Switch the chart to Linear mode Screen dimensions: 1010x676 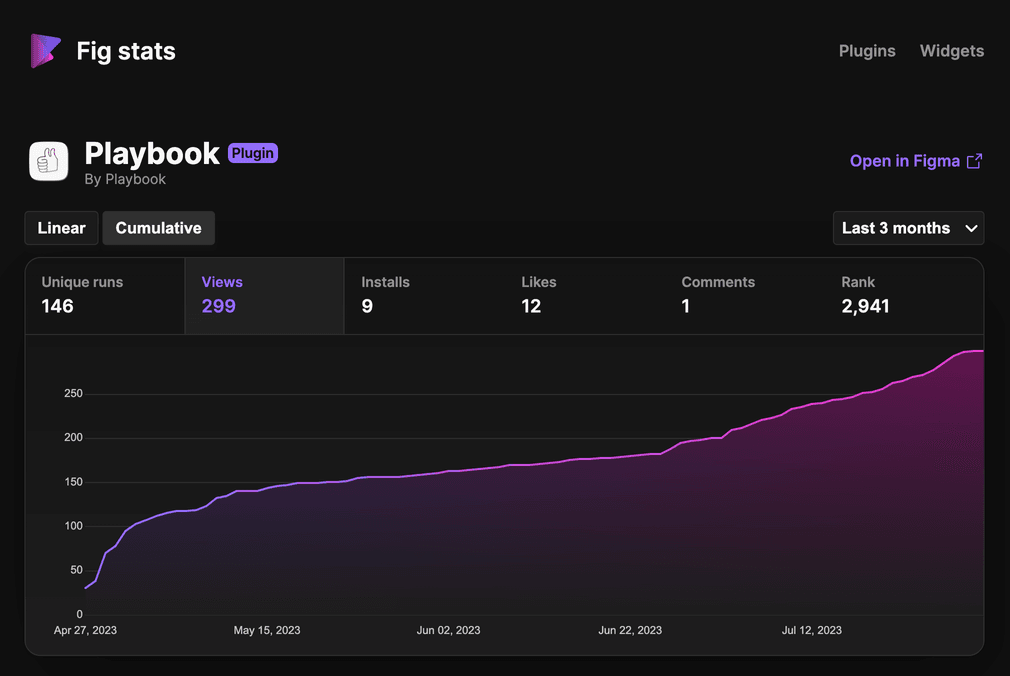(x=61, y=228)
